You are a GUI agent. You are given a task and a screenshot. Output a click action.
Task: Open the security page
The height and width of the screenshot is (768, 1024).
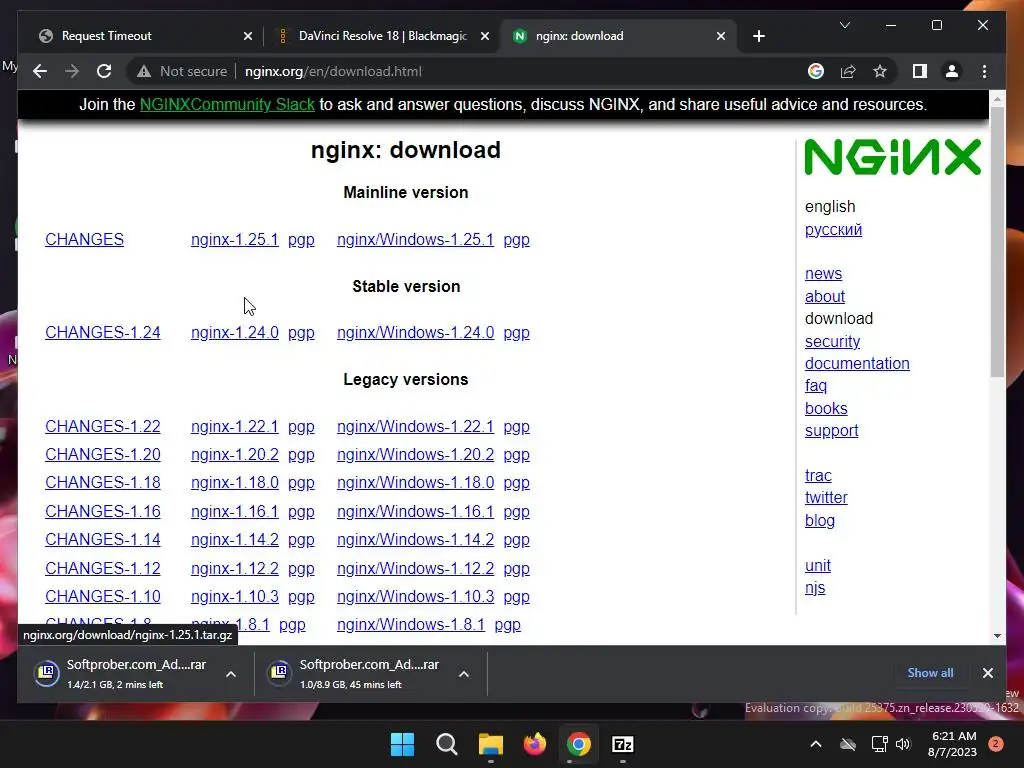pyautogui.click(x=832, y=342)
